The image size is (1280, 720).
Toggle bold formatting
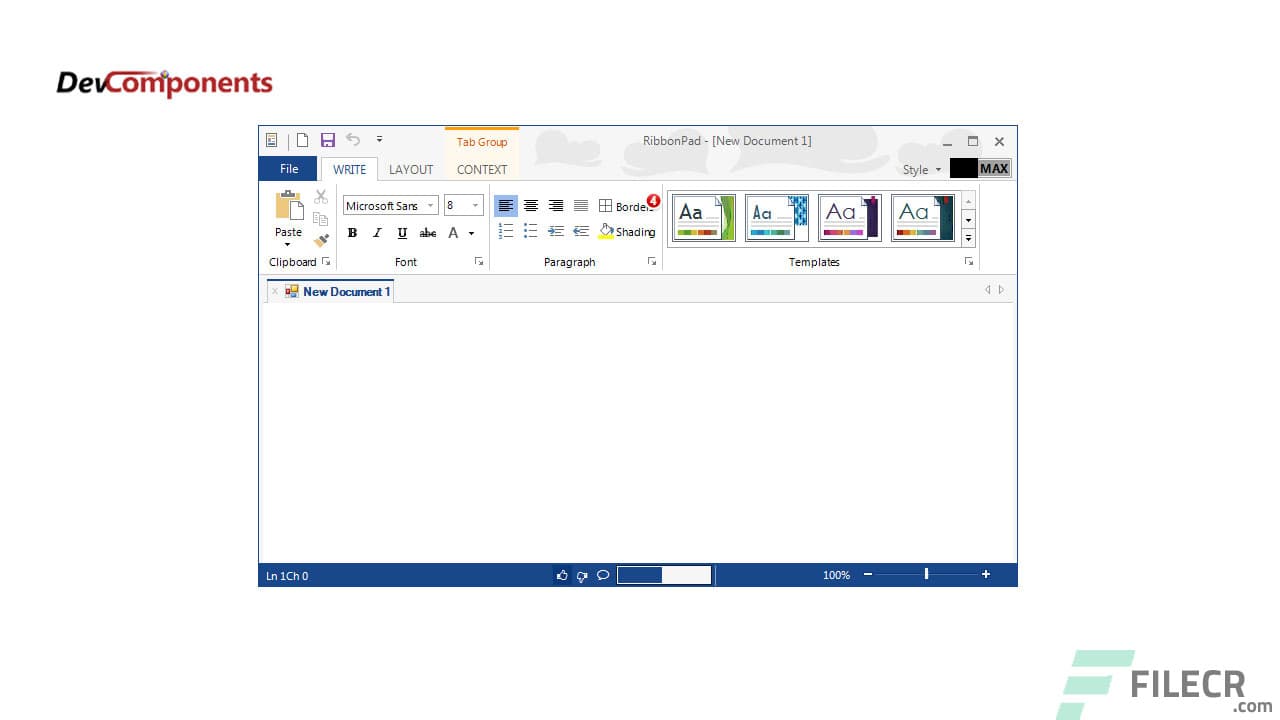352,232
